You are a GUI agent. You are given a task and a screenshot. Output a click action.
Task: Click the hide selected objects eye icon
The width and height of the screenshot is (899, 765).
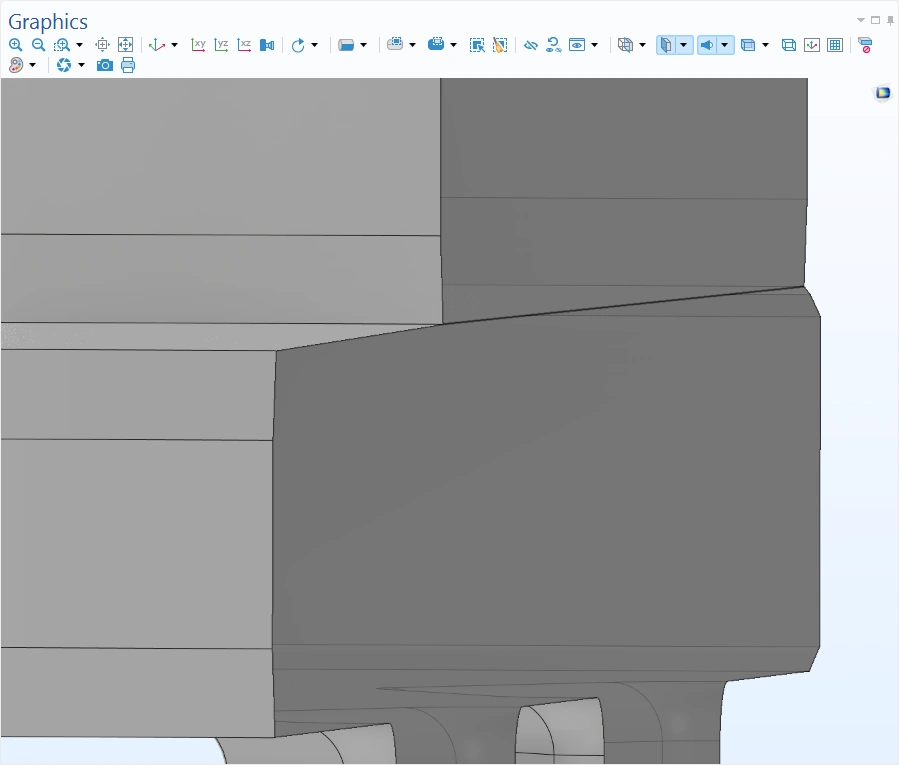point(531,45)
